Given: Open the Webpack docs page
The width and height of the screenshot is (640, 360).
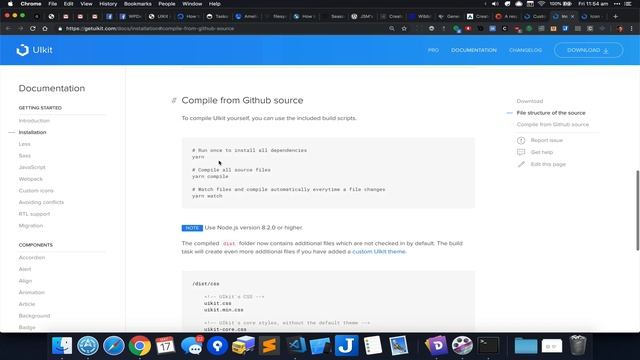Looking at the screenshot, I should click(31, 179).
